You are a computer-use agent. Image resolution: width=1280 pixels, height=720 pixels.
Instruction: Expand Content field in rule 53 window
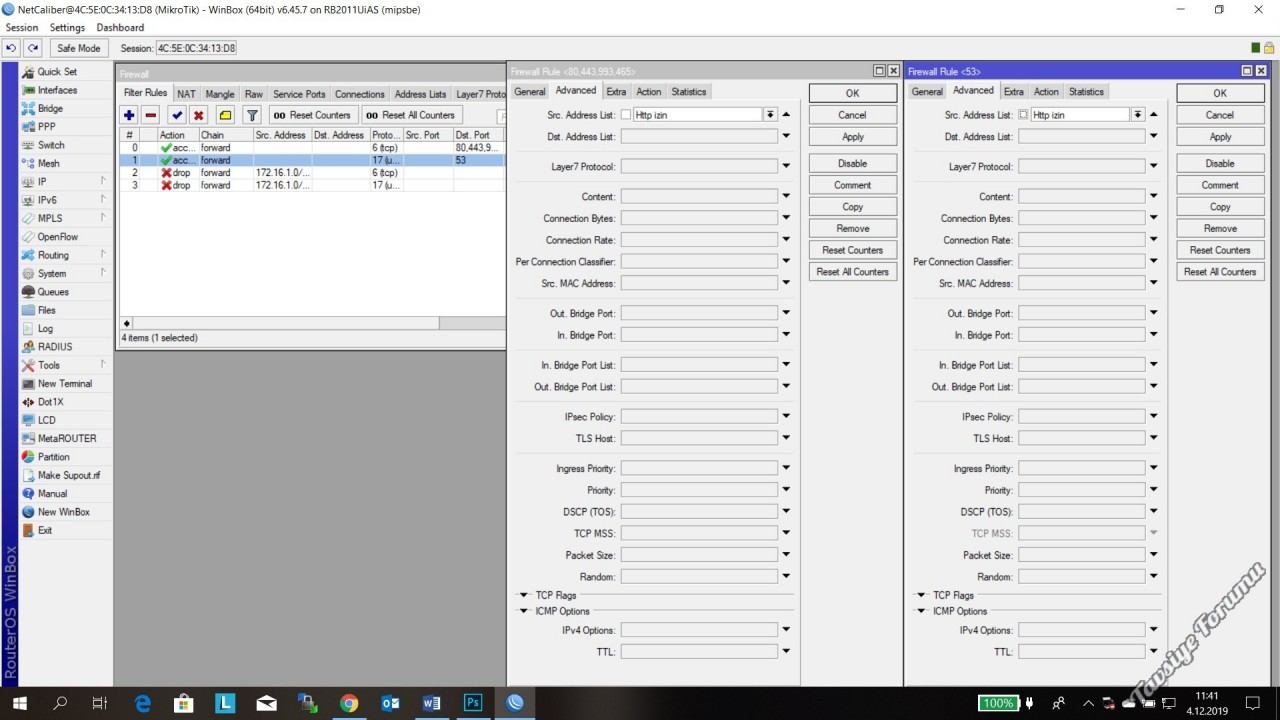coord(1153,197)
